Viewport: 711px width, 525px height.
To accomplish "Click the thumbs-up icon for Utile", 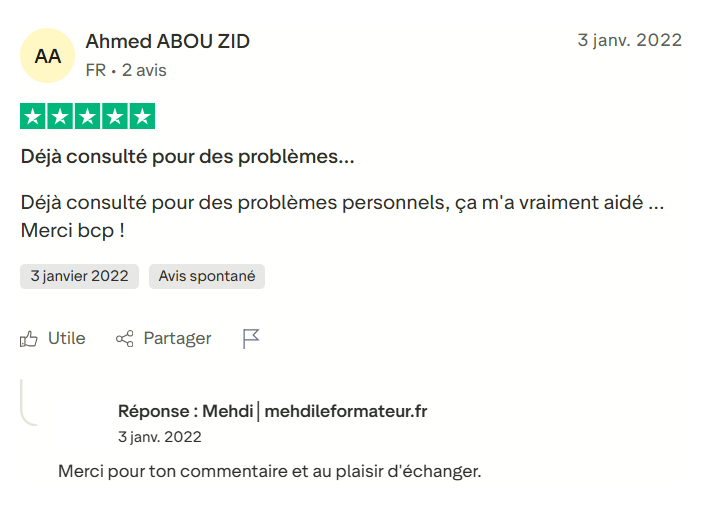I will 29,339.
